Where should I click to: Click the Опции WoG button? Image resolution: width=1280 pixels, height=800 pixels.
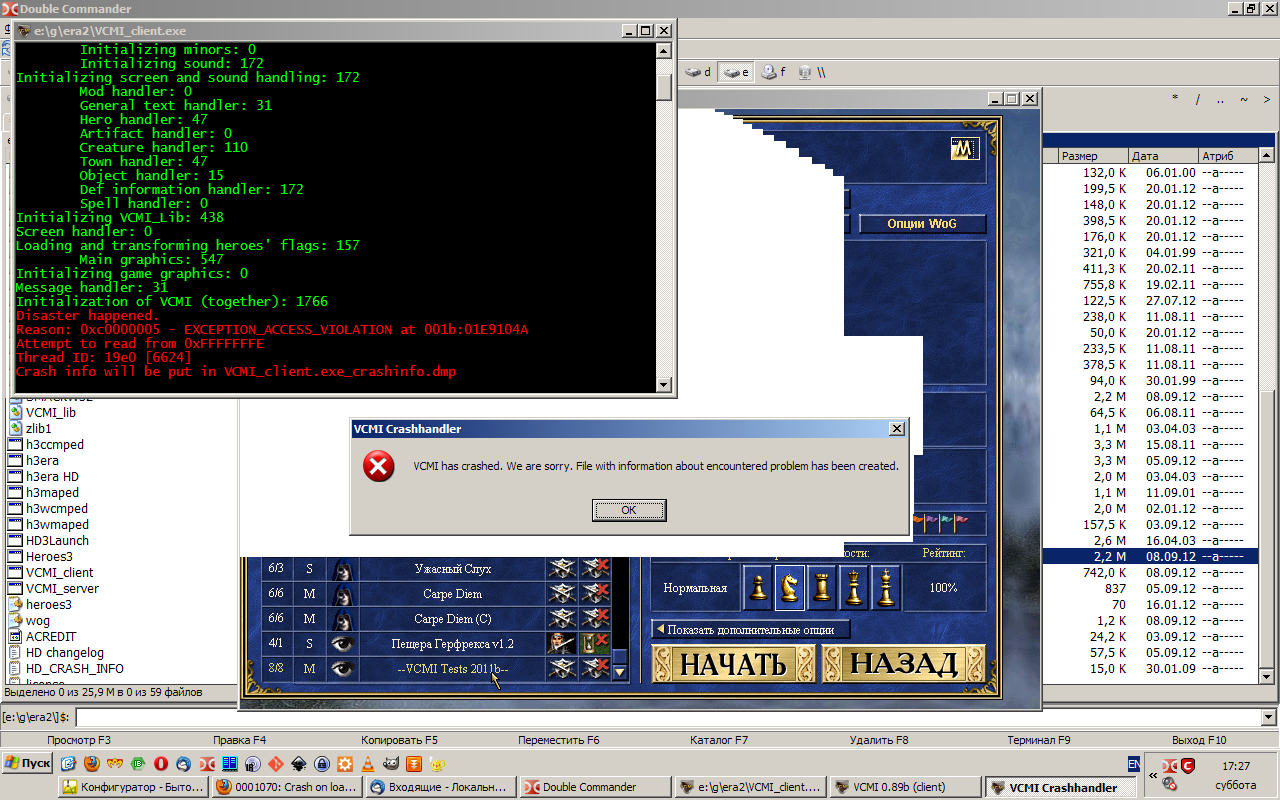[x=922, y=224]
